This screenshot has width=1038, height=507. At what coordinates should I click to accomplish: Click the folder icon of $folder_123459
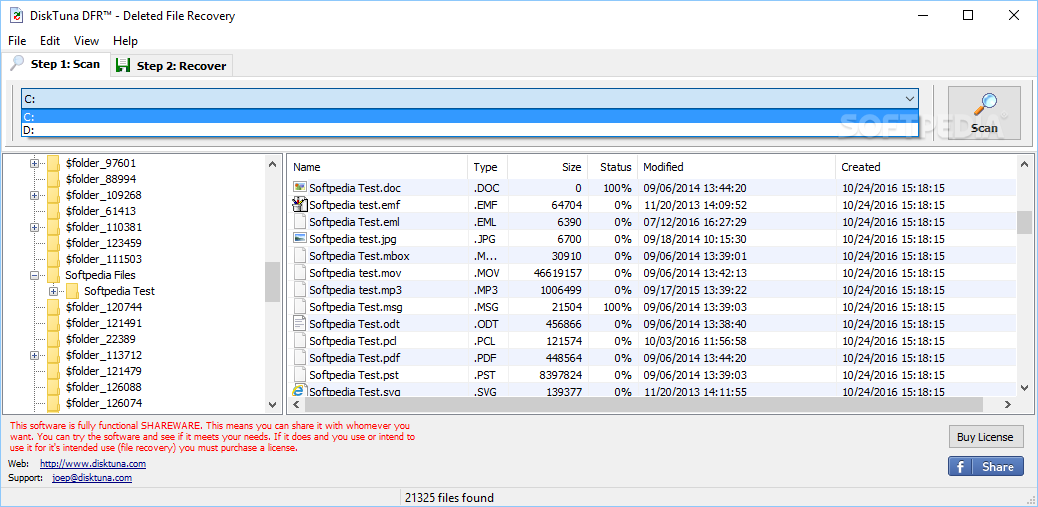(x=54, y=243)
